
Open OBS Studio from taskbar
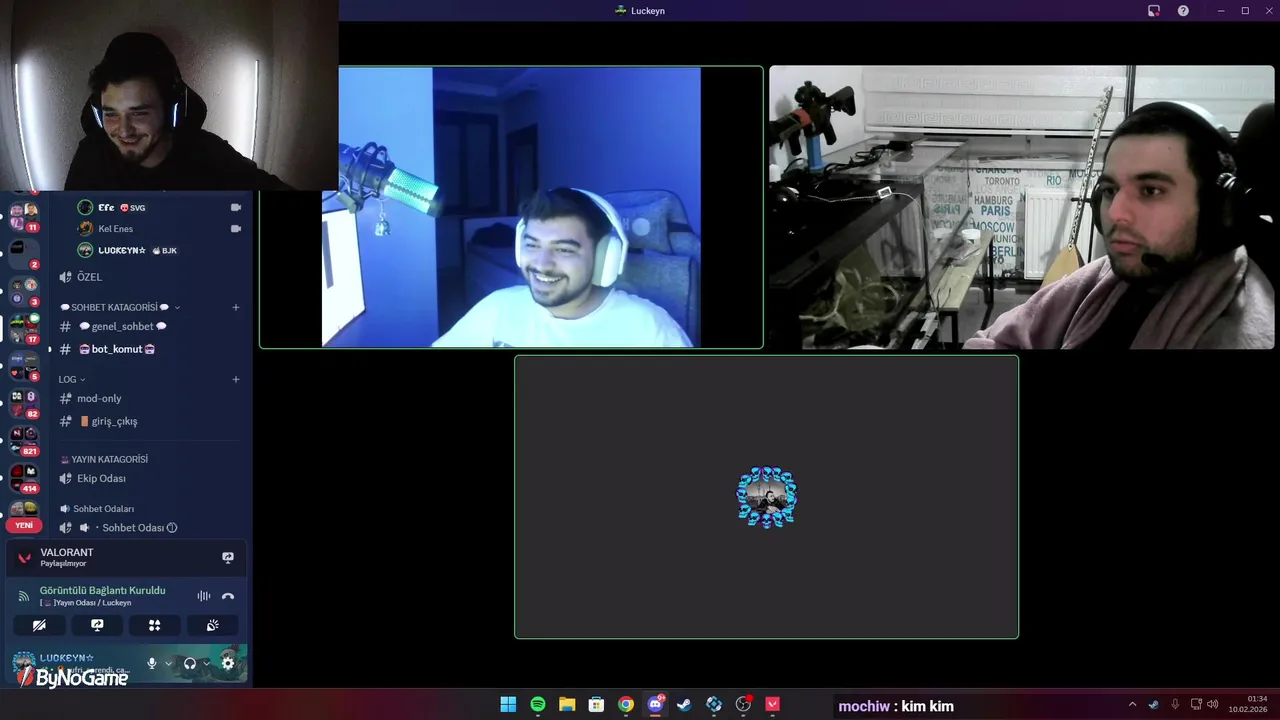743,704
